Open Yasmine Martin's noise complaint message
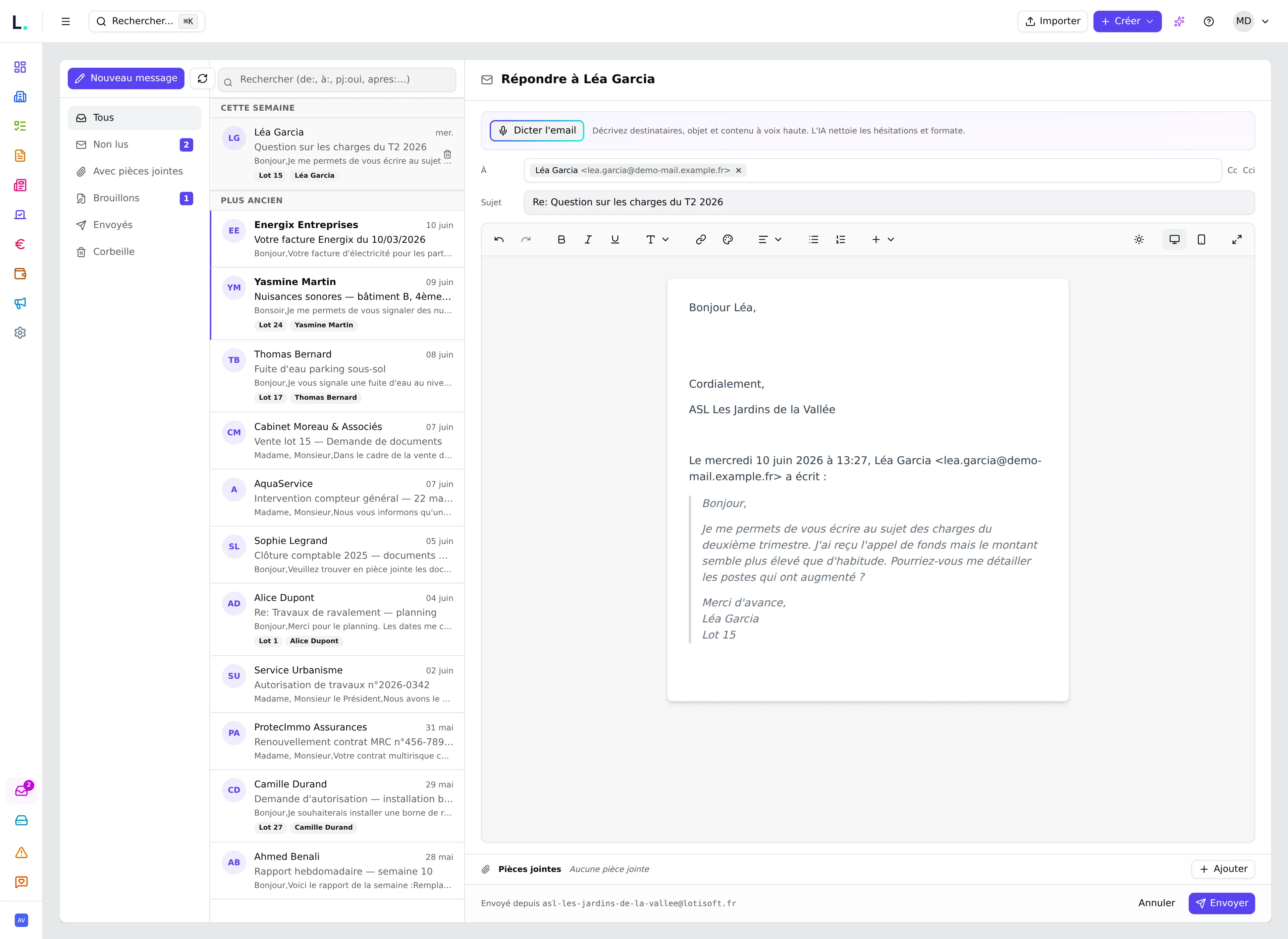This screenshot has height=939, width=1288. 337,303
